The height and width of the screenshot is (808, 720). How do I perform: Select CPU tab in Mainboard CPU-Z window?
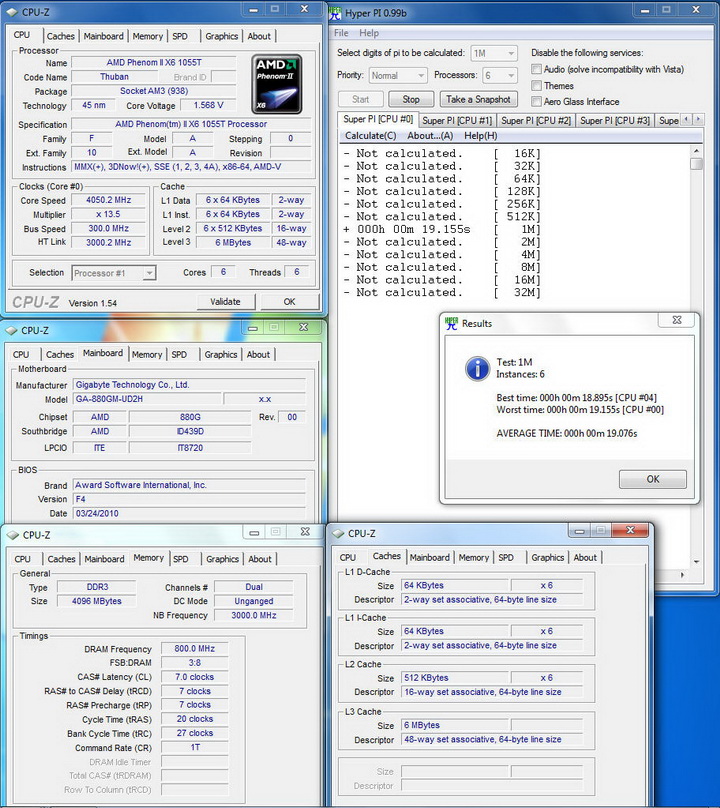pos(21,355)
